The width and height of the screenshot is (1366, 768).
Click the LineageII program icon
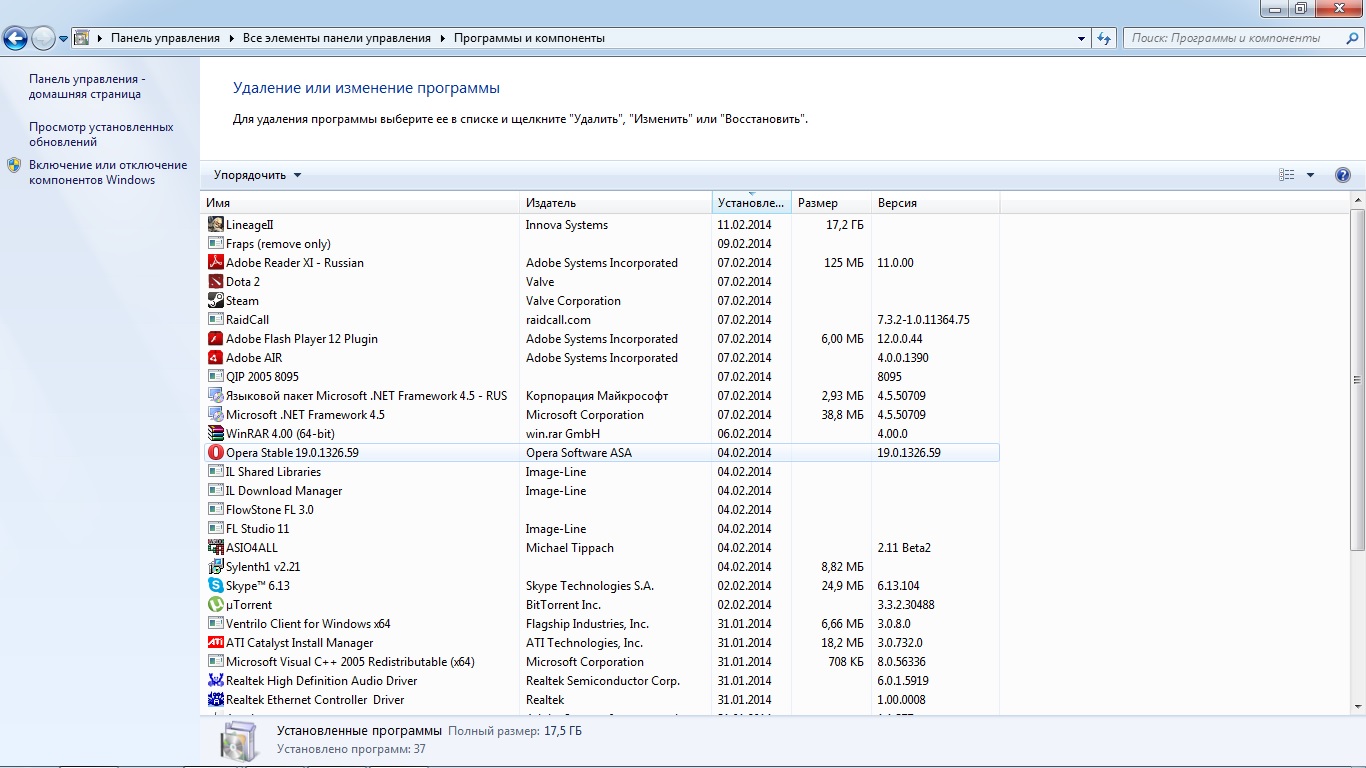click(215, 225)
